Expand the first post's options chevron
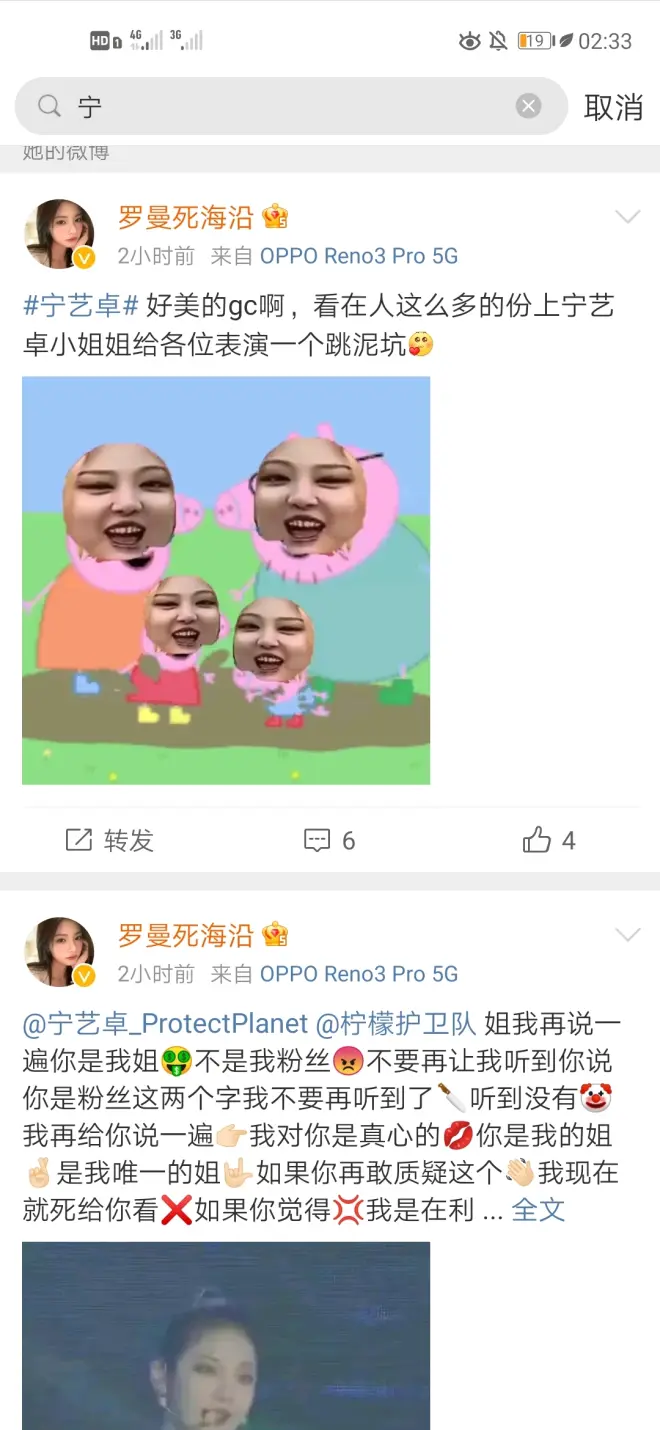 point(627,217)
